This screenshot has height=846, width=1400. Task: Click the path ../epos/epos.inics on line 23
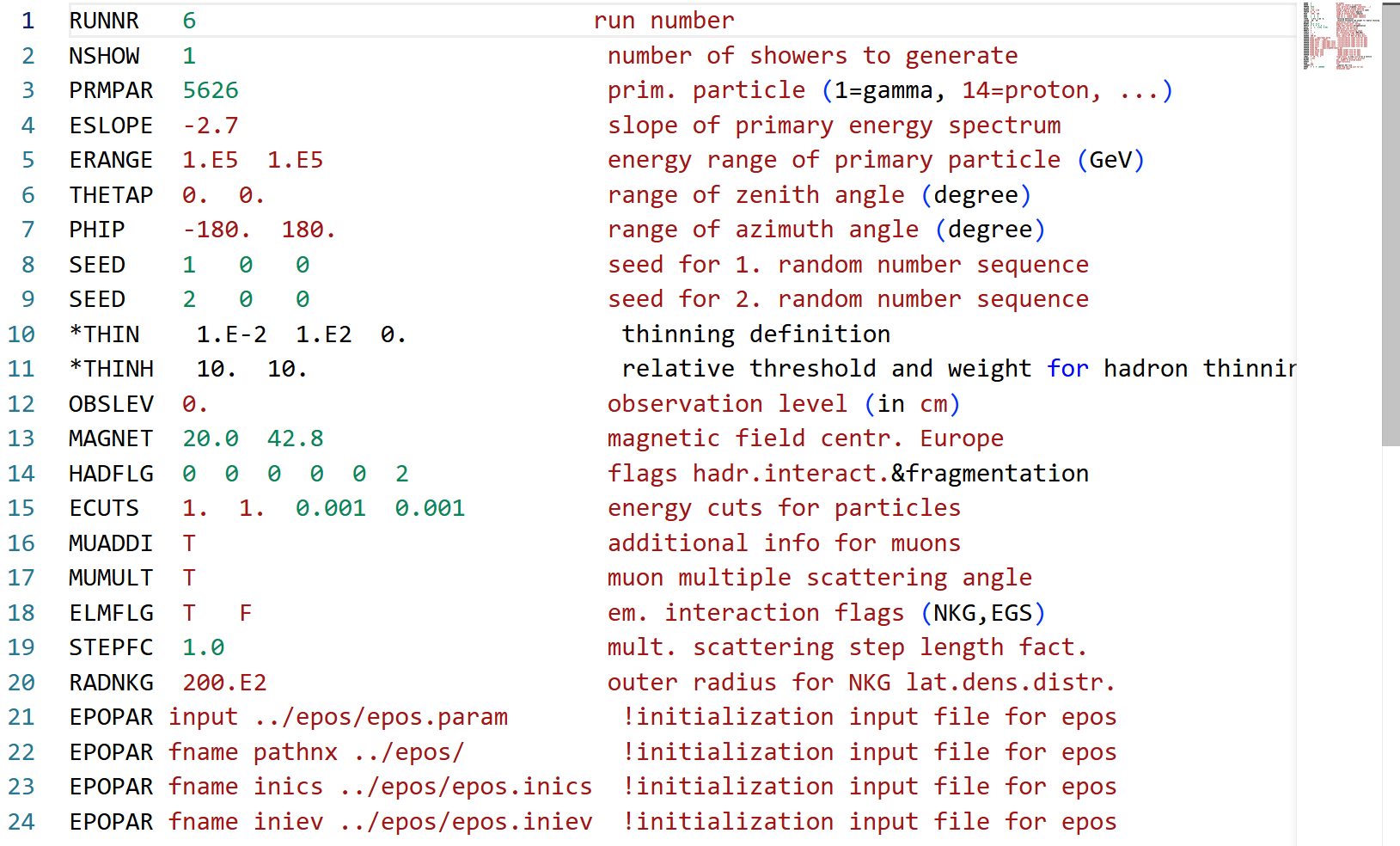point(468,786)
